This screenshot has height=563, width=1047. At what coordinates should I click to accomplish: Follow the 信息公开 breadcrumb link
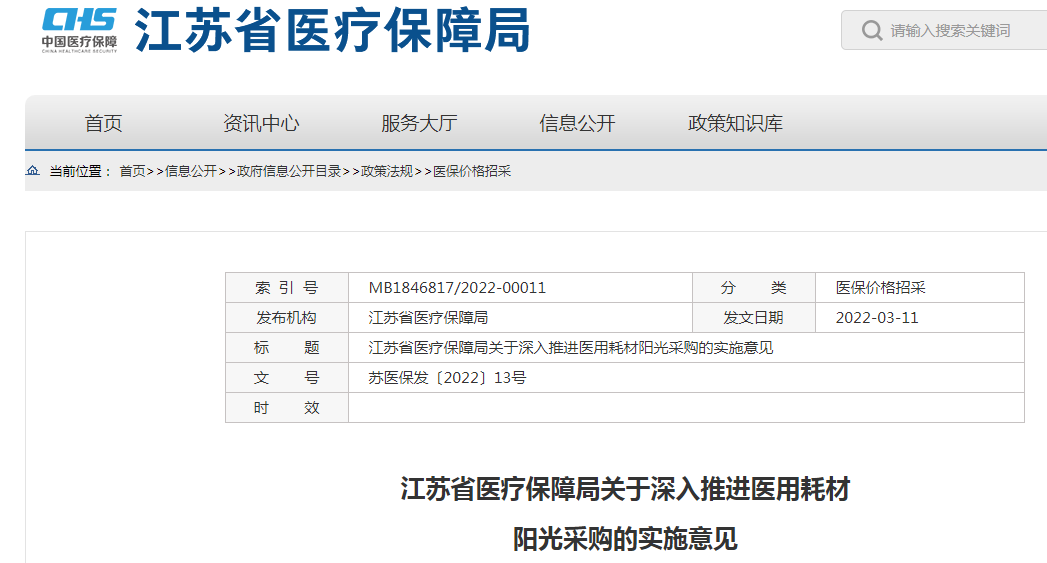191,171
